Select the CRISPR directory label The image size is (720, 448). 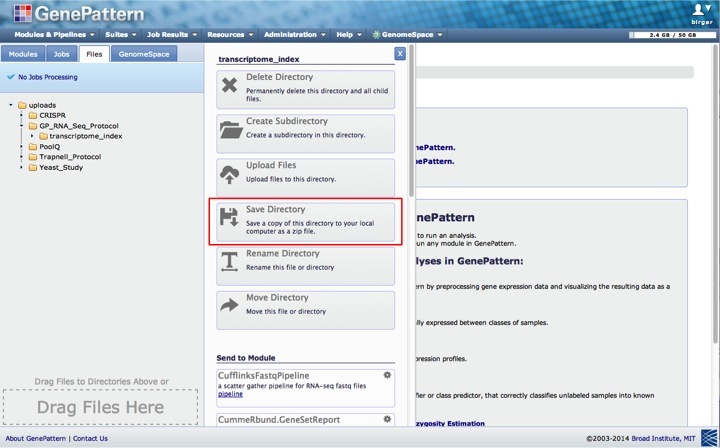point(52,115)
